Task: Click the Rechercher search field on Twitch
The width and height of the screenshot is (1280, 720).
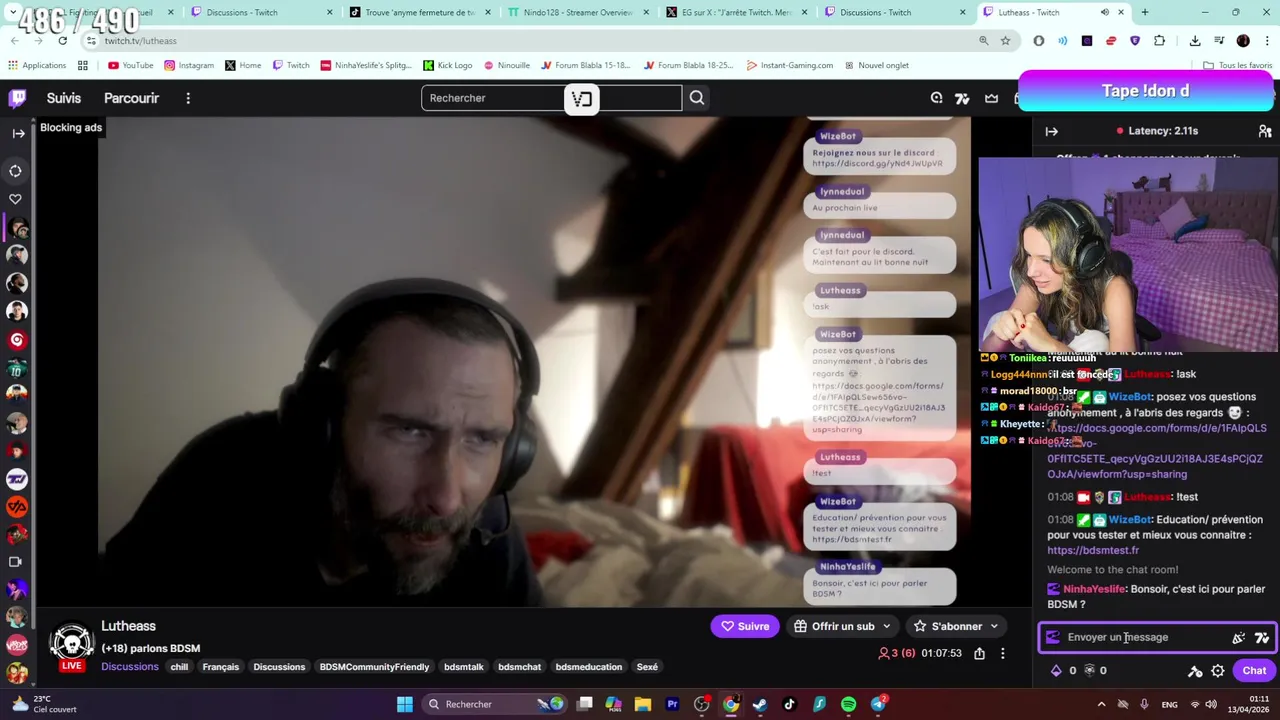Action: coord(551,98)
